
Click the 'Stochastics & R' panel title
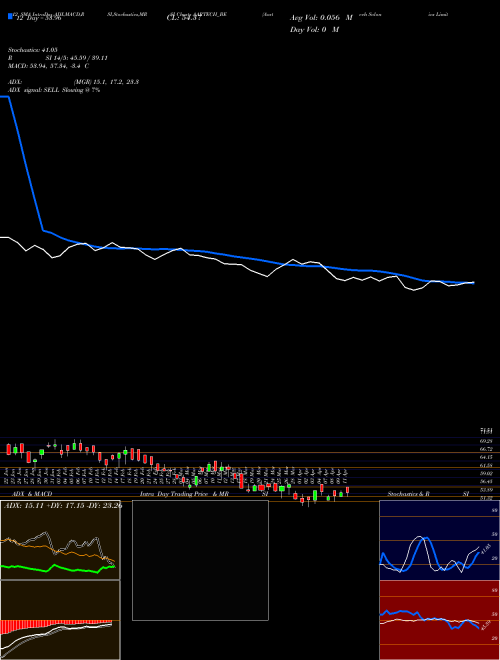tap(409, 494)
